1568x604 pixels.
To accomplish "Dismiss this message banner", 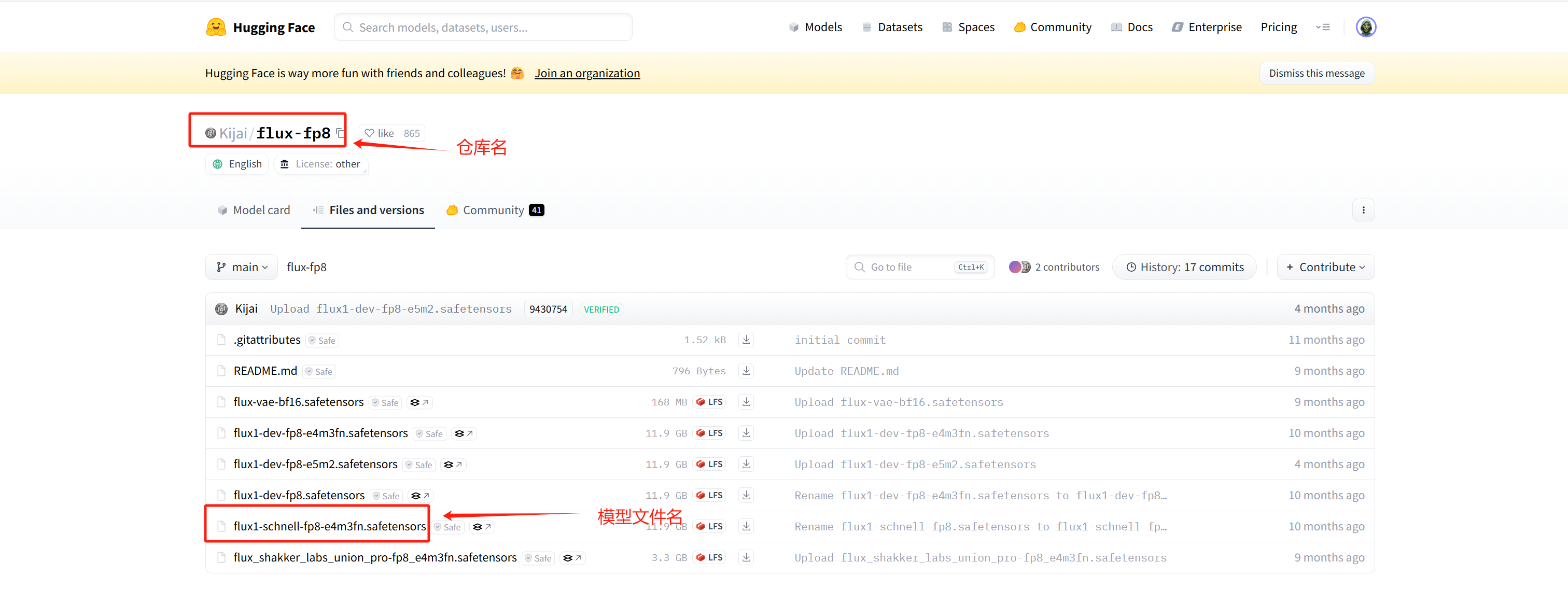I will click(x=1316, y=73).
